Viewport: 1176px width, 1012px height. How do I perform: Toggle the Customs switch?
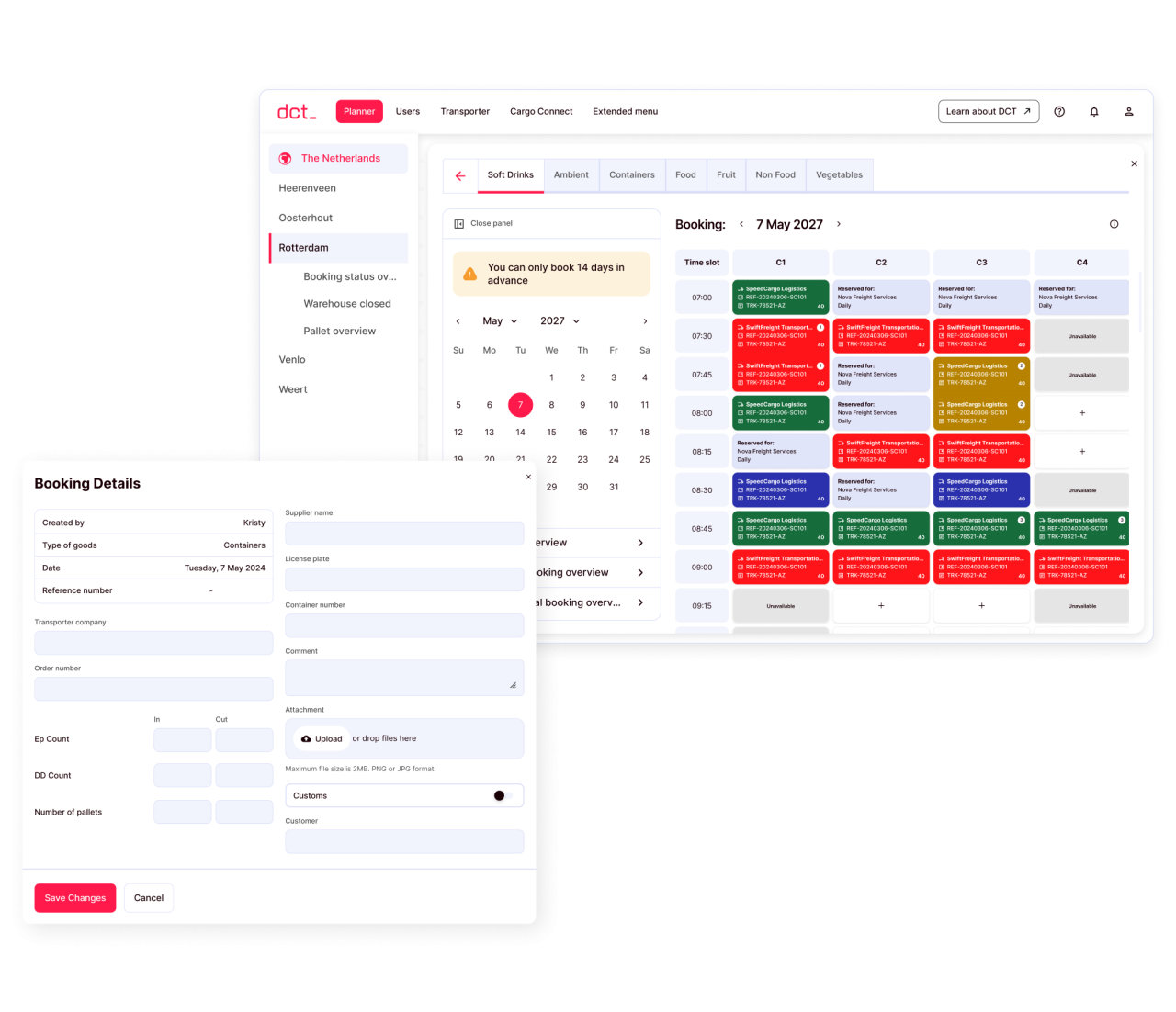[499, 796]
